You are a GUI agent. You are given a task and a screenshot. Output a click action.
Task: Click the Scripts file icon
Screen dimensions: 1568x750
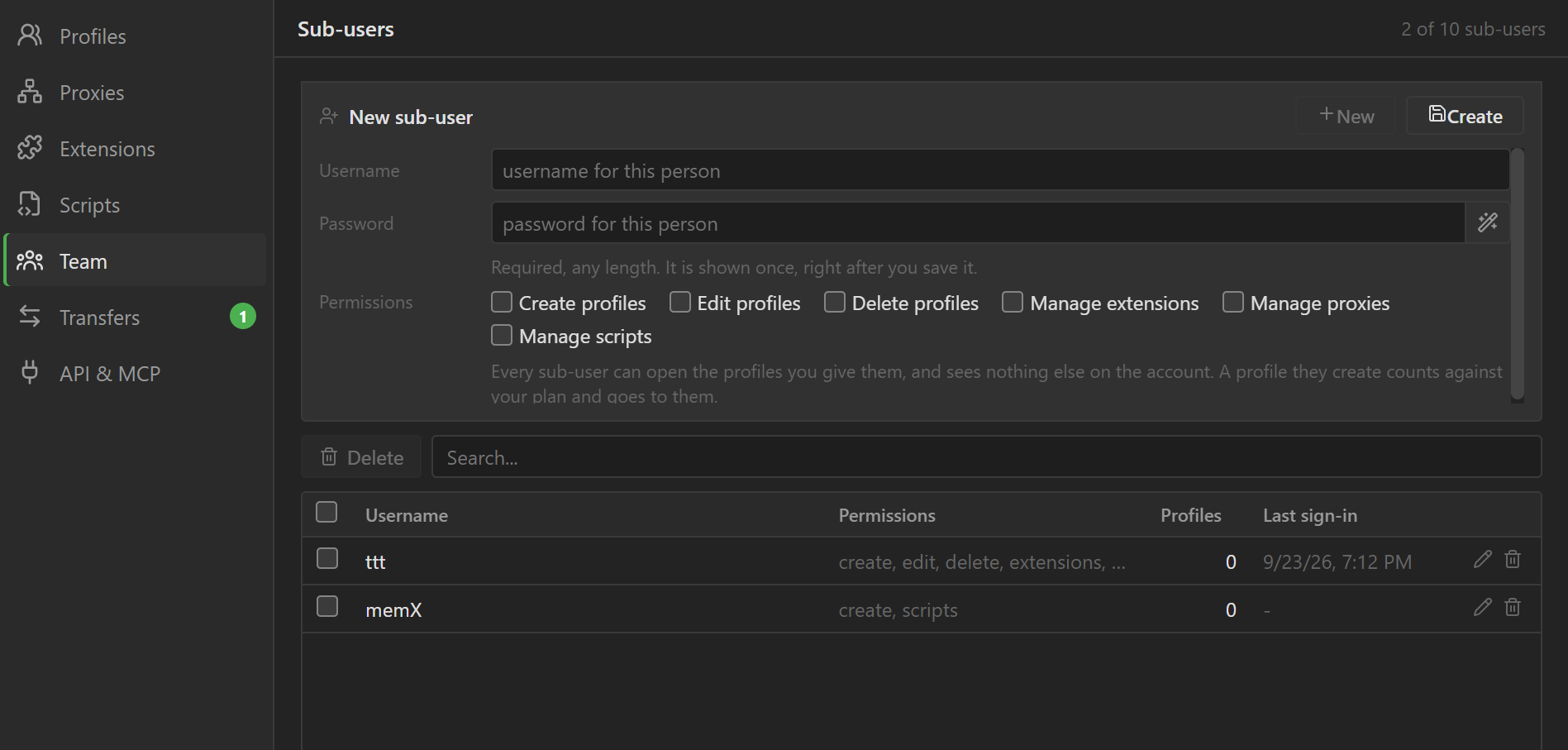coord(30,204)
